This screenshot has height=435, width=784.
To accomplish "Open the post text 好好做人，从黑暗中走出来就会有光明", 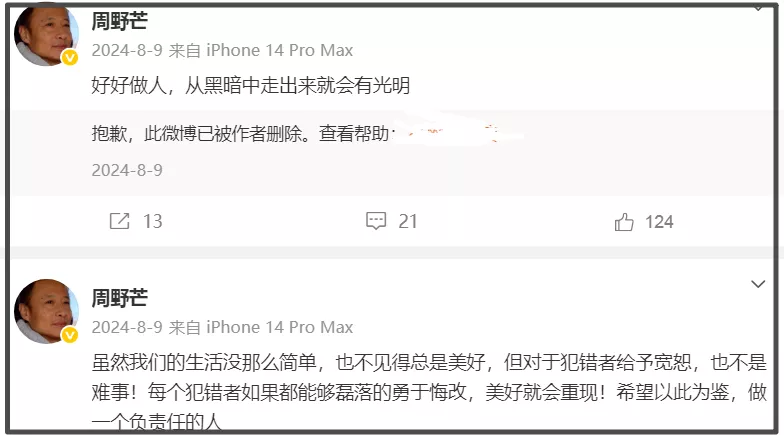I will tap(250, 85).
